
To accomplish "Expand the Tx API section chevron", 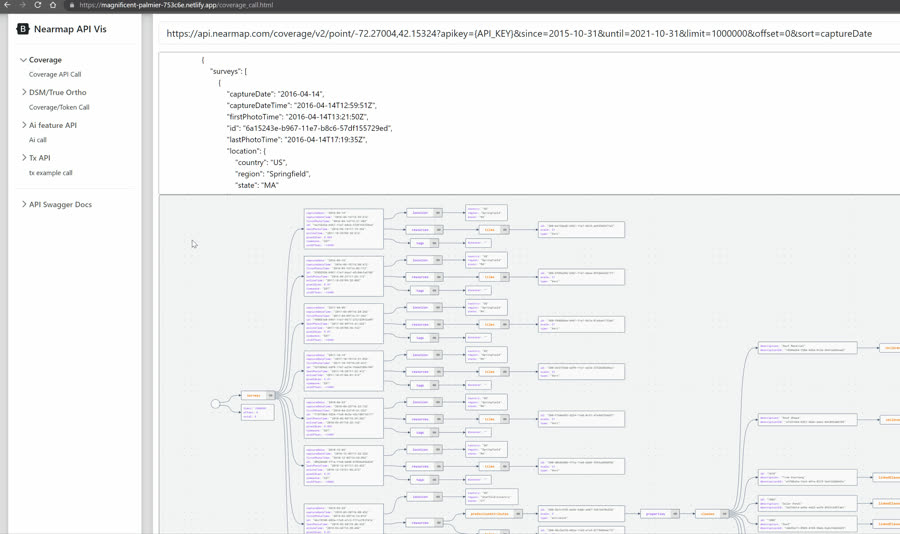I will (24, 157).
